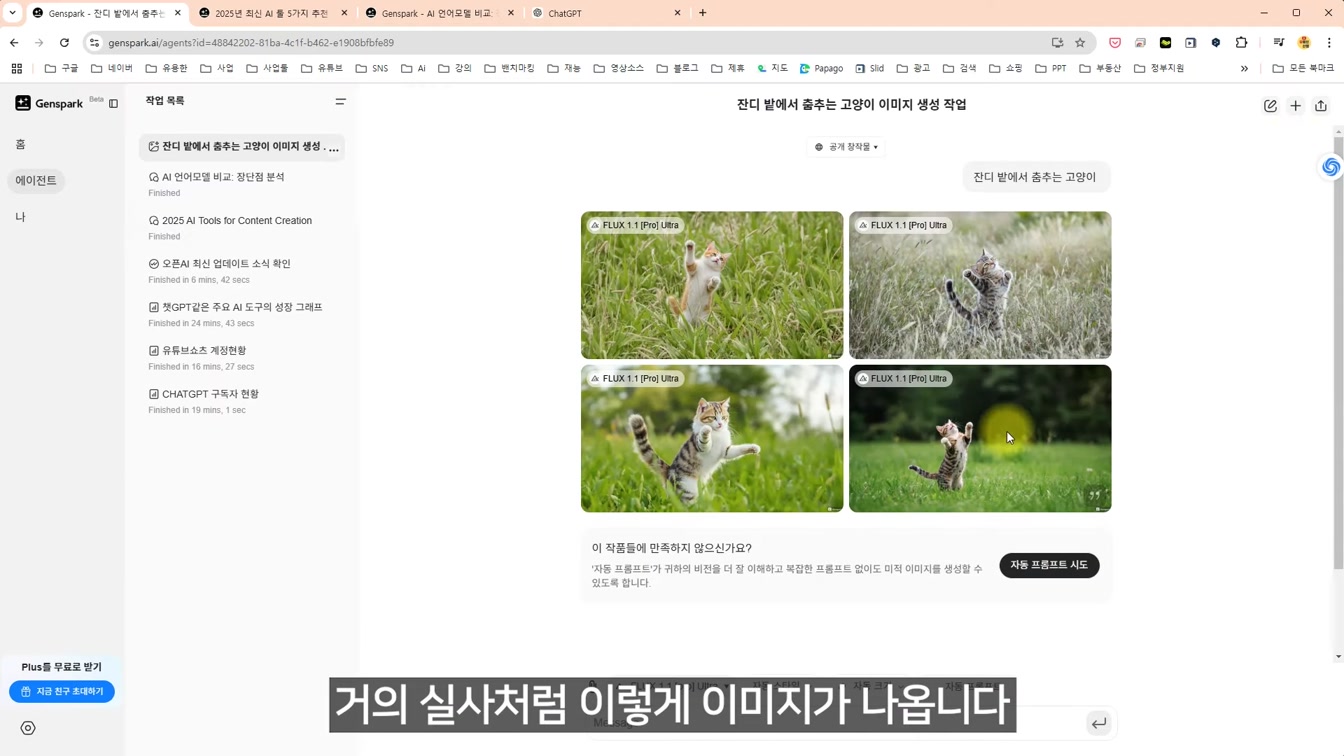Reload the page
Image resolution: width=1344 pixels, height=756 pixels.
point(64,43)
